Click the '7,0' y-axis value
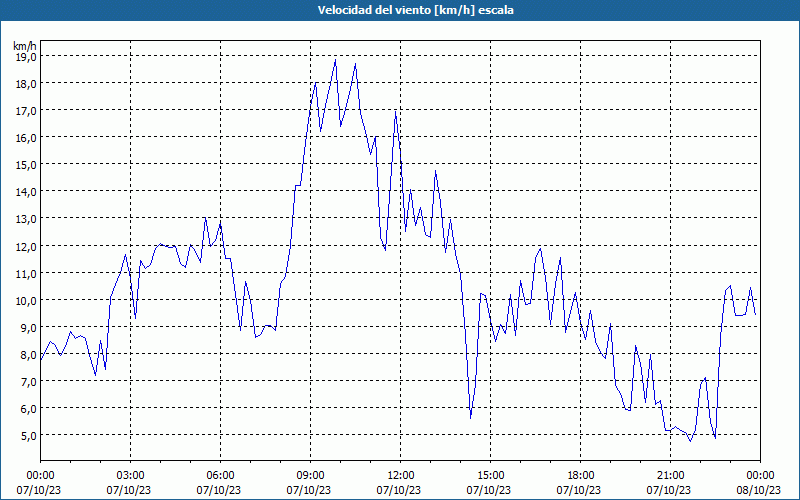The image size is (800, 500). tap(29, 382)
